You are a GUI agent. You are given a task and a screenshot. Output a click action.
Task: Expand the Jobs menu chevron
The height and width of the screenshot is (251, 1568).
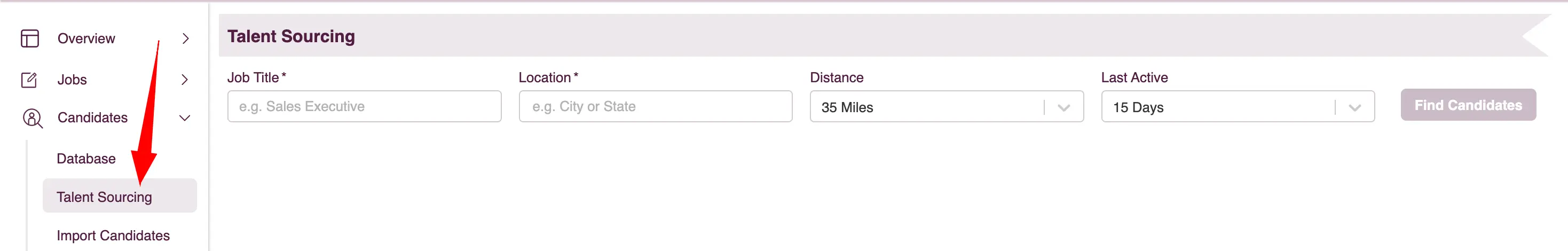coord(185,80)
